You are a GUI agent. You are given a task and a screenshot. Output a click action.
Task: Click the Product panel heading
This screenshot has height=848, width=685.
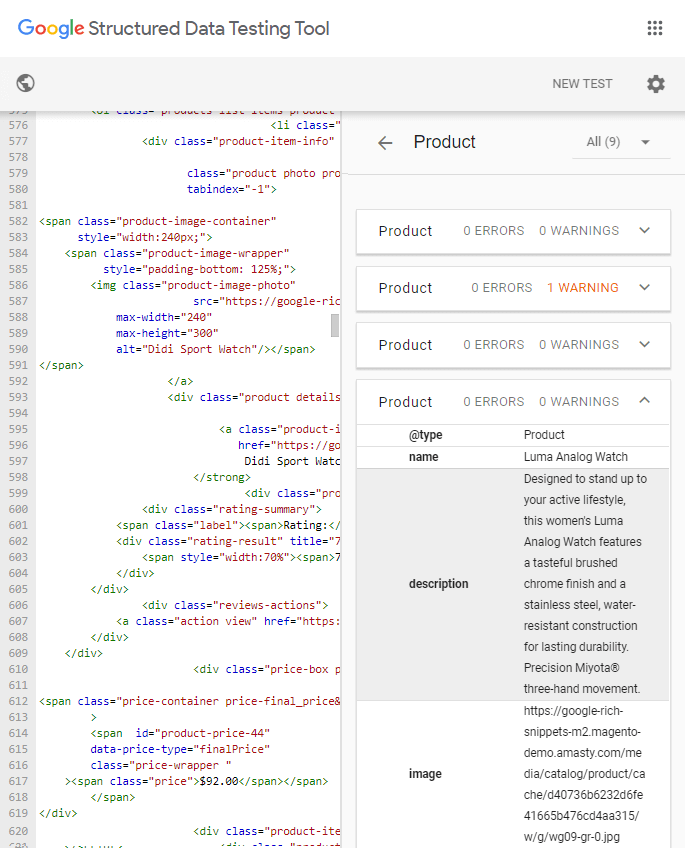tap(444, 142)
